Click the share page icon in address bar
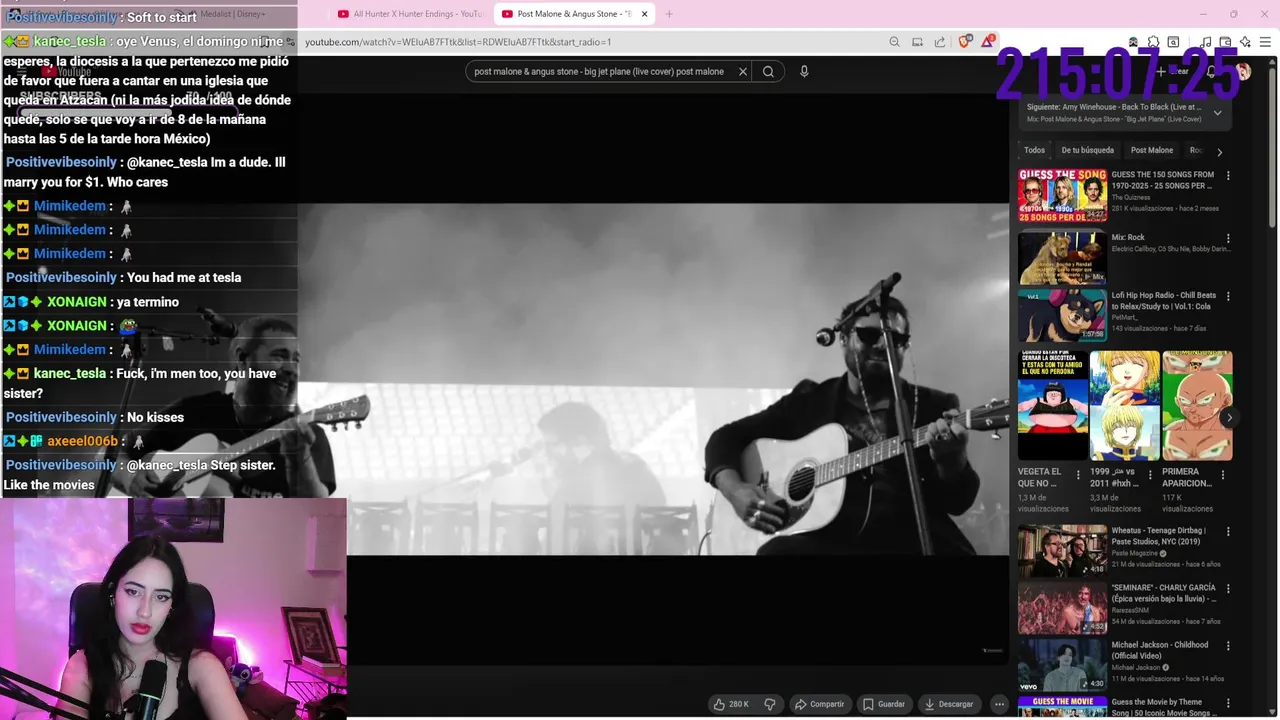 click(x=940, y=42)
